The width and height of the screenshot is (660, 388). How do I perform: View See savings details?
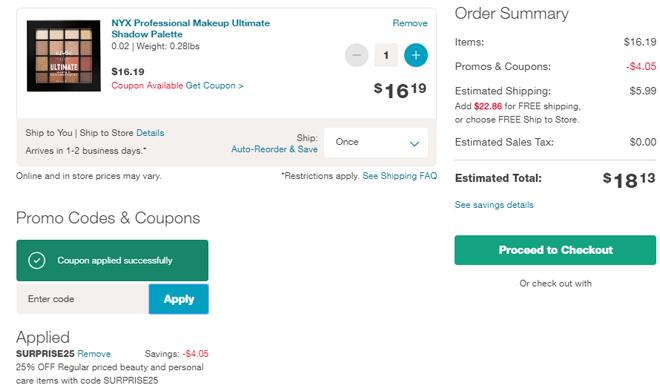(494, 205)
